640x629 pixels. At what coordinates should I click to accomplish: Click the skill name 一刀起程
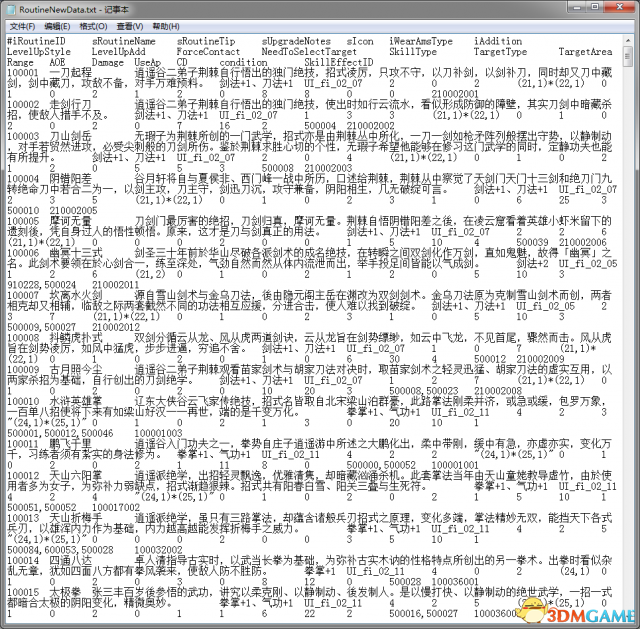tap(71, 73)
